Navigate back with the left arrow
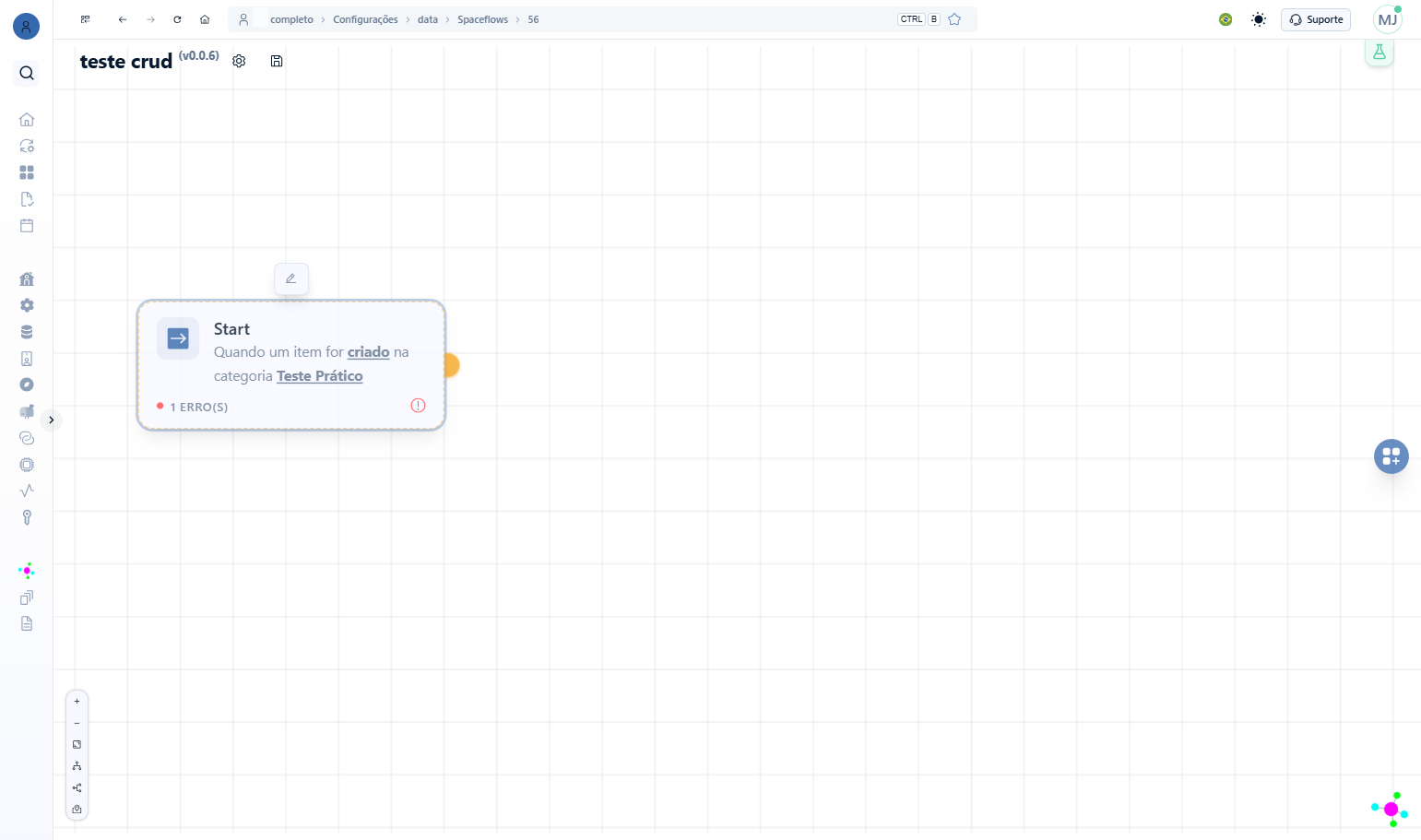Screen dimensions: 1421x840 pos(123,19)
